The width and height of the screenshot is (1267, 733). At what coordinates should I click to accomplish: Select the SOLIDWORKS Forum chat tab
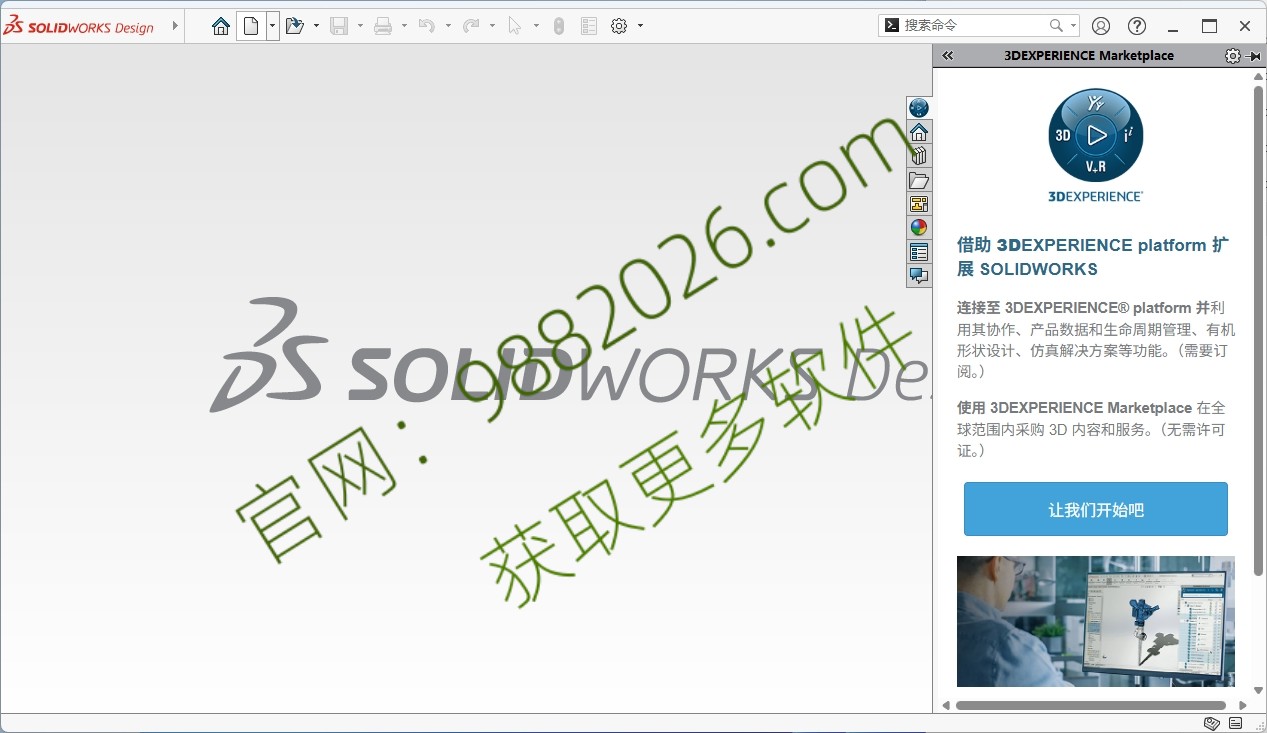pos(919,276)
